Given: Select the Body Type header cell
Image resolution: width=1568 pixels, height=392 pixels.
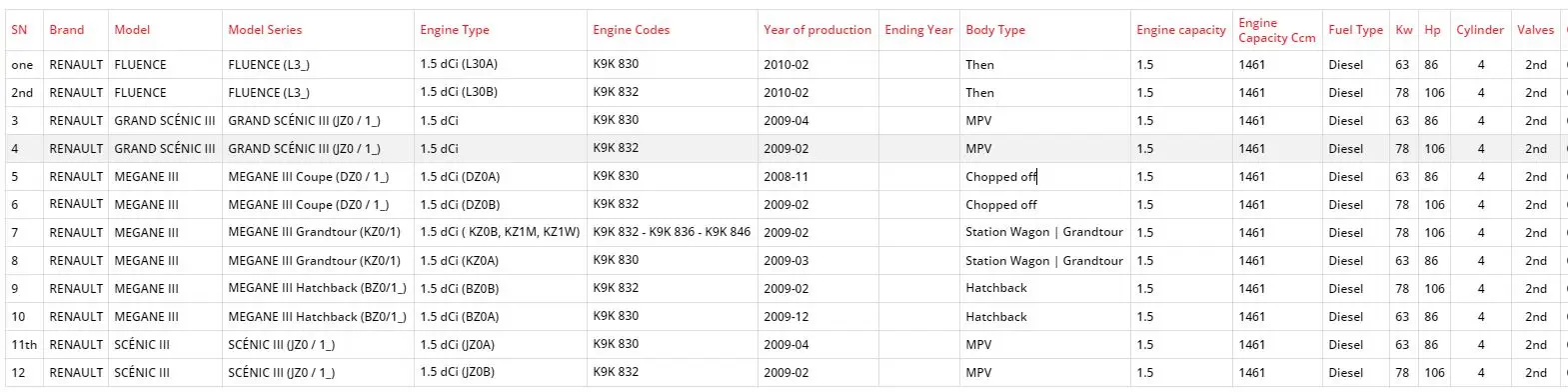Looking at the screenshot, I should point(1045,30).
